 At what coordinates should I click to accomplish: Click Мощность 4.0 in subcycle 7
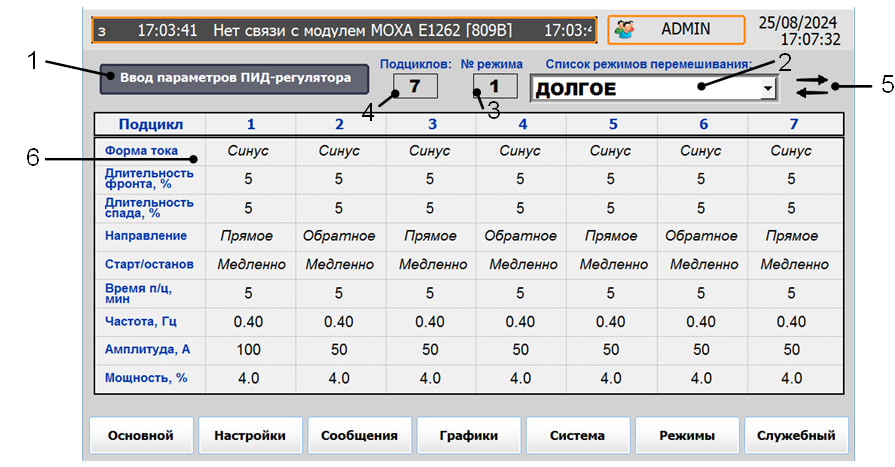pos(792,379)
